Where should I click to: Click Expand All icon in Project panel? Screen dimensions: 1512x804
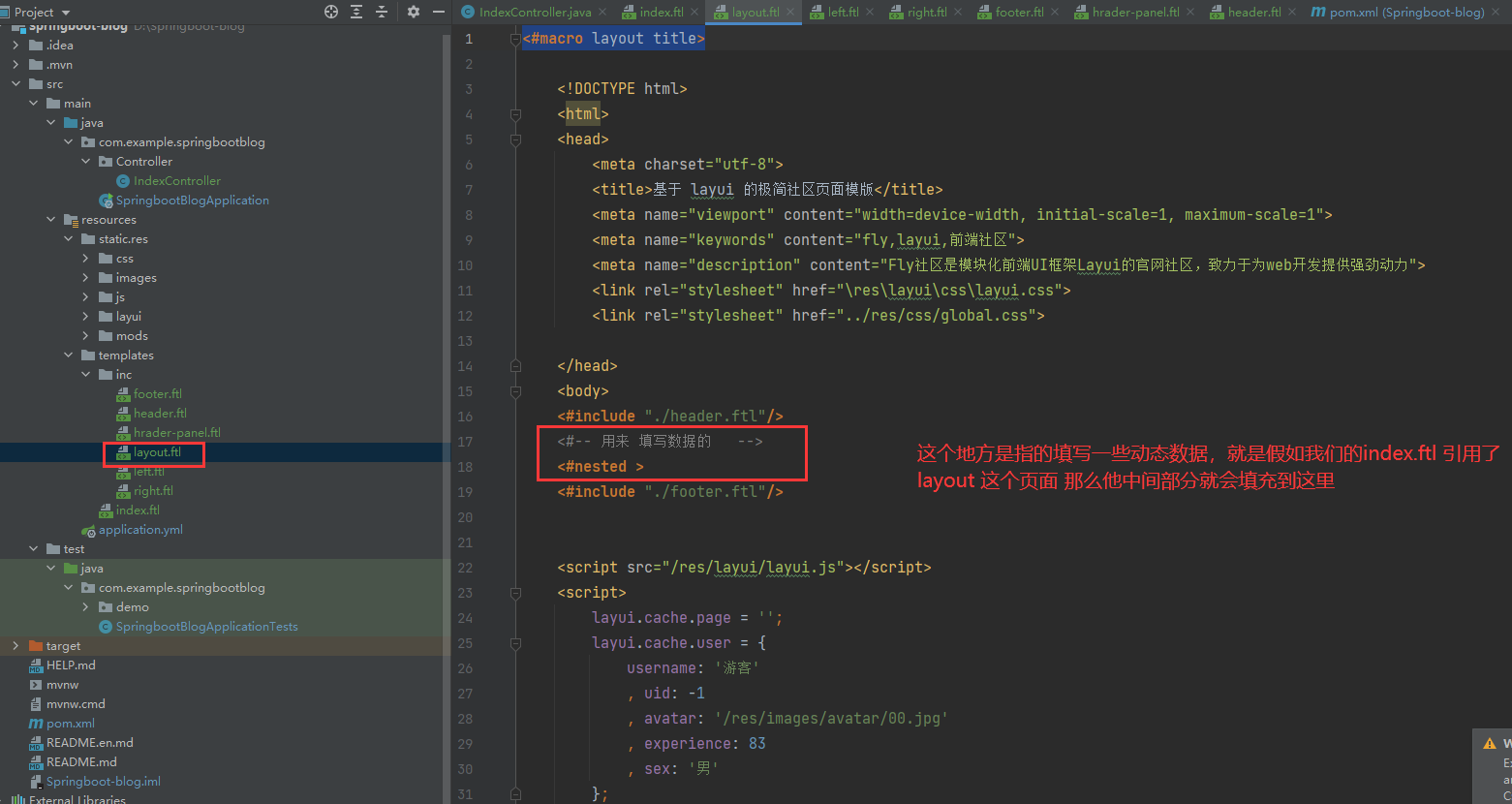(x=356, y=12)
